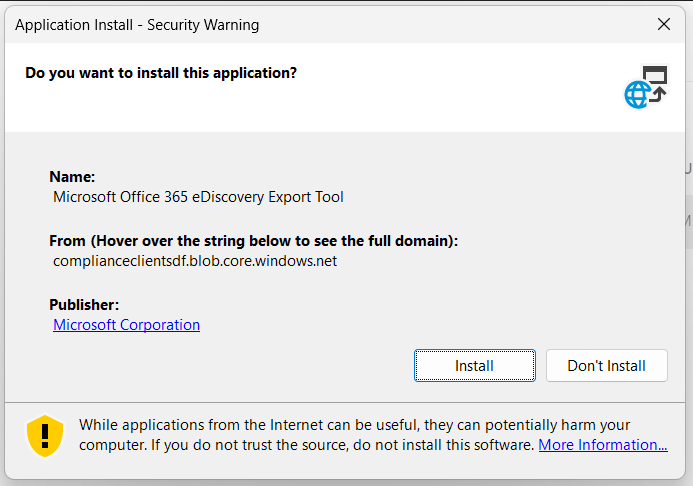The image size is (693, 486).
Task: Click the Publisher: label
Action: (84, 305)
